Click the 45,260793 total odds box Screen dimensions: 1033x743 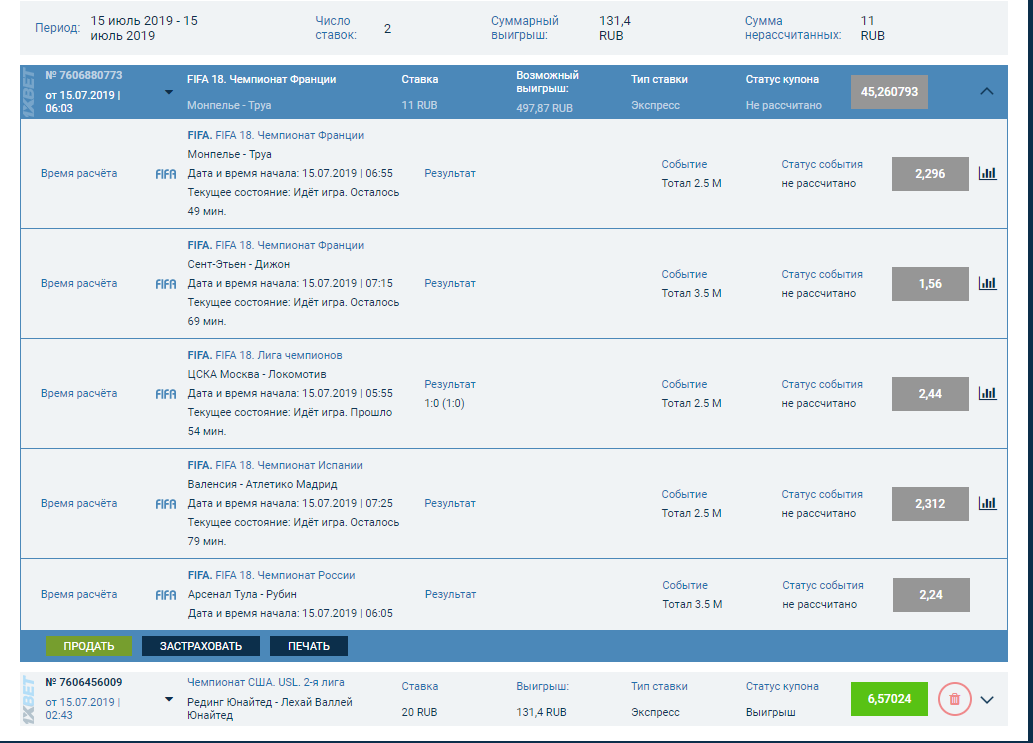(889, 91)
